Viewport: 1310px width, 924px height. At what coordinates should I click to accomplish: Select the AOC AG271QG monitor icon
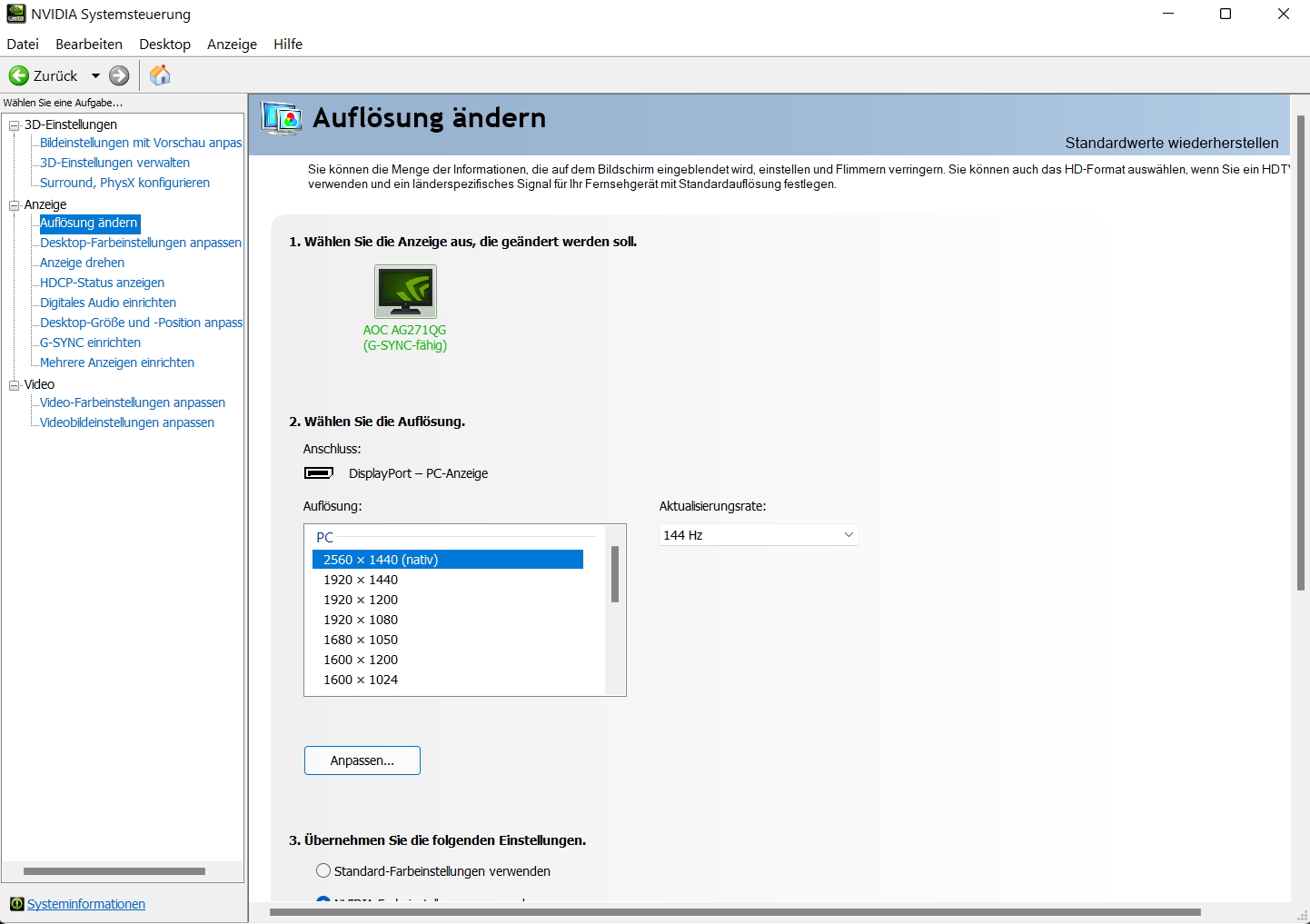(x=405, y=291)
